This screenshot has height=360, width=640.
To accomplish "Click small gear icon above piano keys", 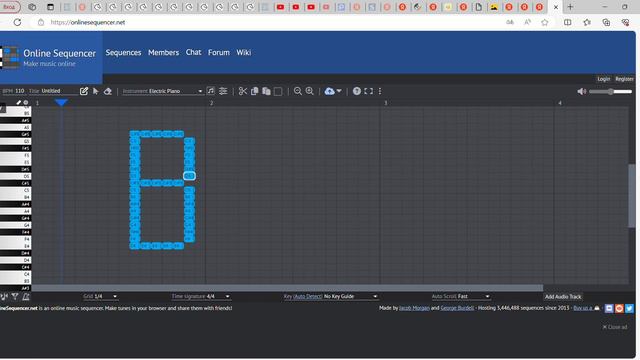I will point(26,102).
